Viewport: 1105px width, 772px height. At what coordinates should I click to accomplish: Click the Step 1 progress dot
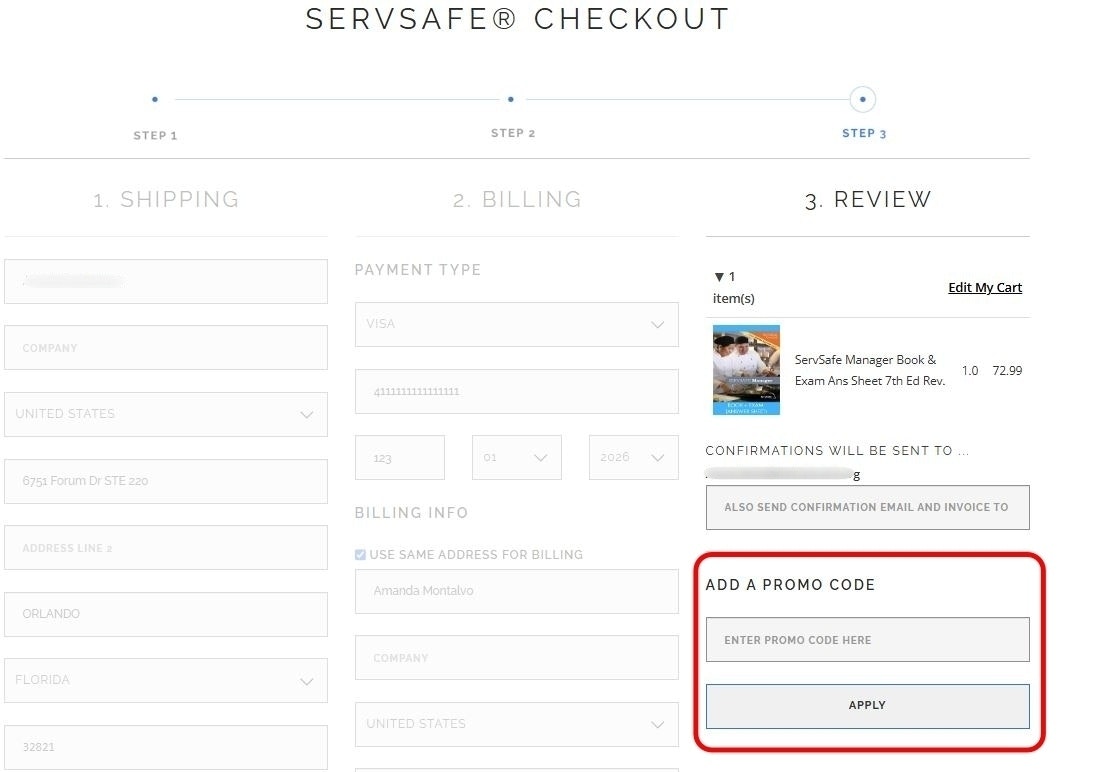click(155, 100)
